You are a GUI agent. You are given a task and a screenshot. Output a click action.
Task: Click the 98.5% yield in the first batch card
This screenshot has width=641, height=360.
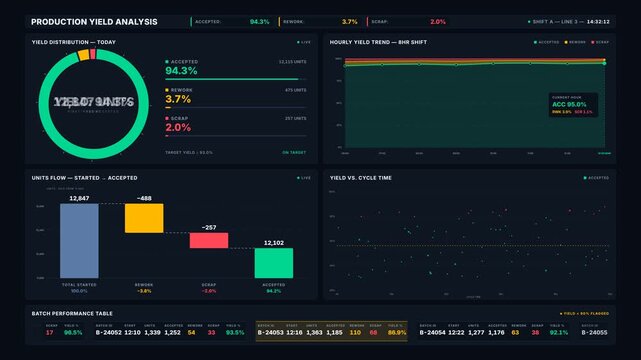73,333
